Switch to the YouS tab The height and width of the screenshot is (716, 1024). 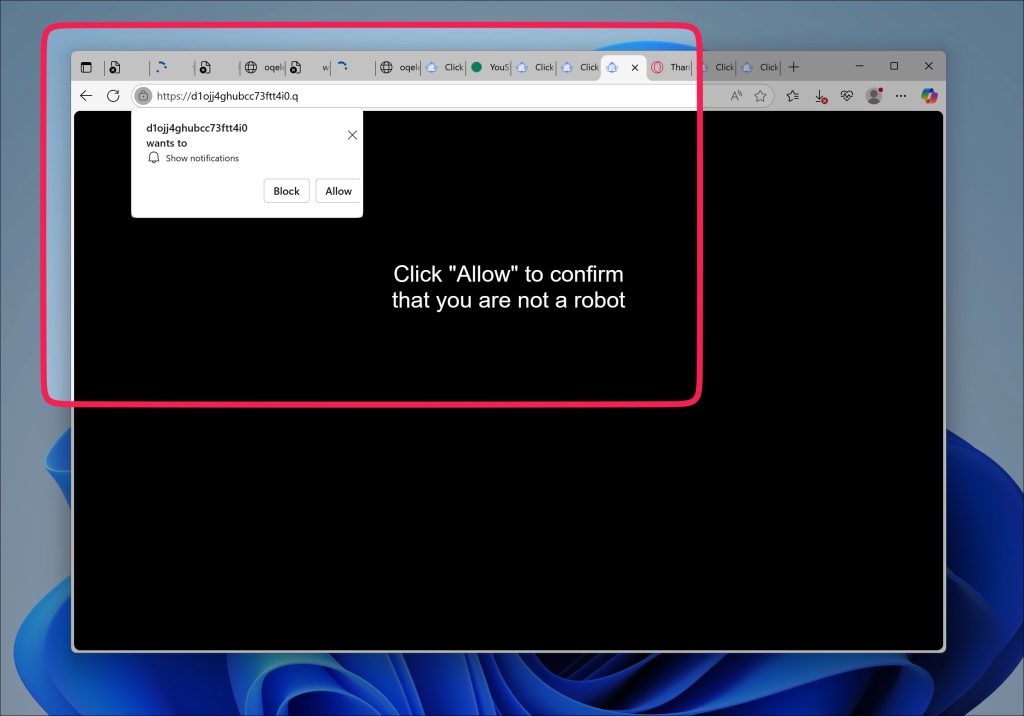coord(490,67)
